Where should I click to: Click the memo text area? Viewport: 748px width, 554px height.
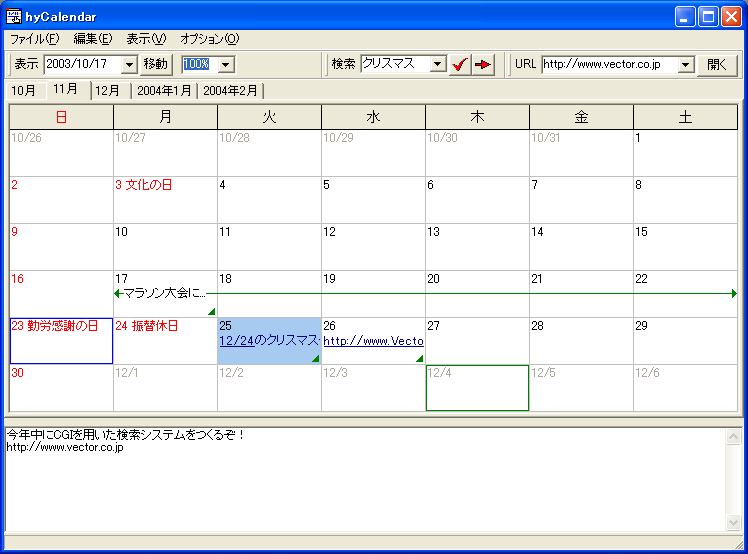[365, 479]
